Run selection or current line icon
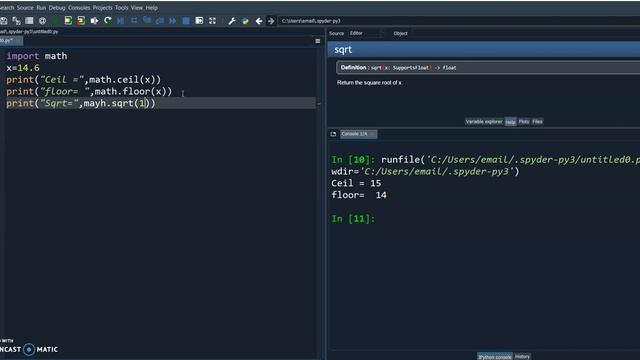Screen dimensions: 640x360 [x=94, y=21]
